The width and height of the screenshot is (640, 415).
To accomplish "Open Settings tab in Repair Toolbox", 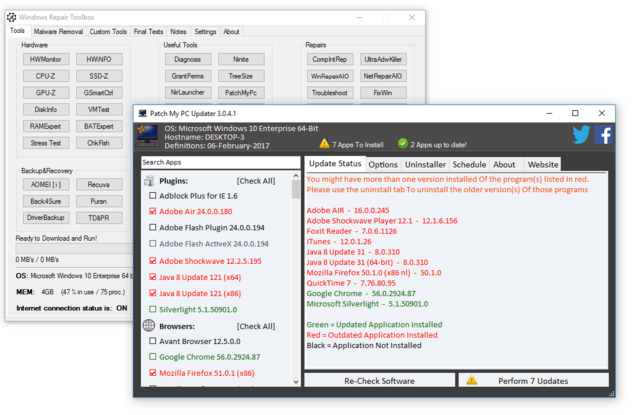I will [x=205, y=31].
